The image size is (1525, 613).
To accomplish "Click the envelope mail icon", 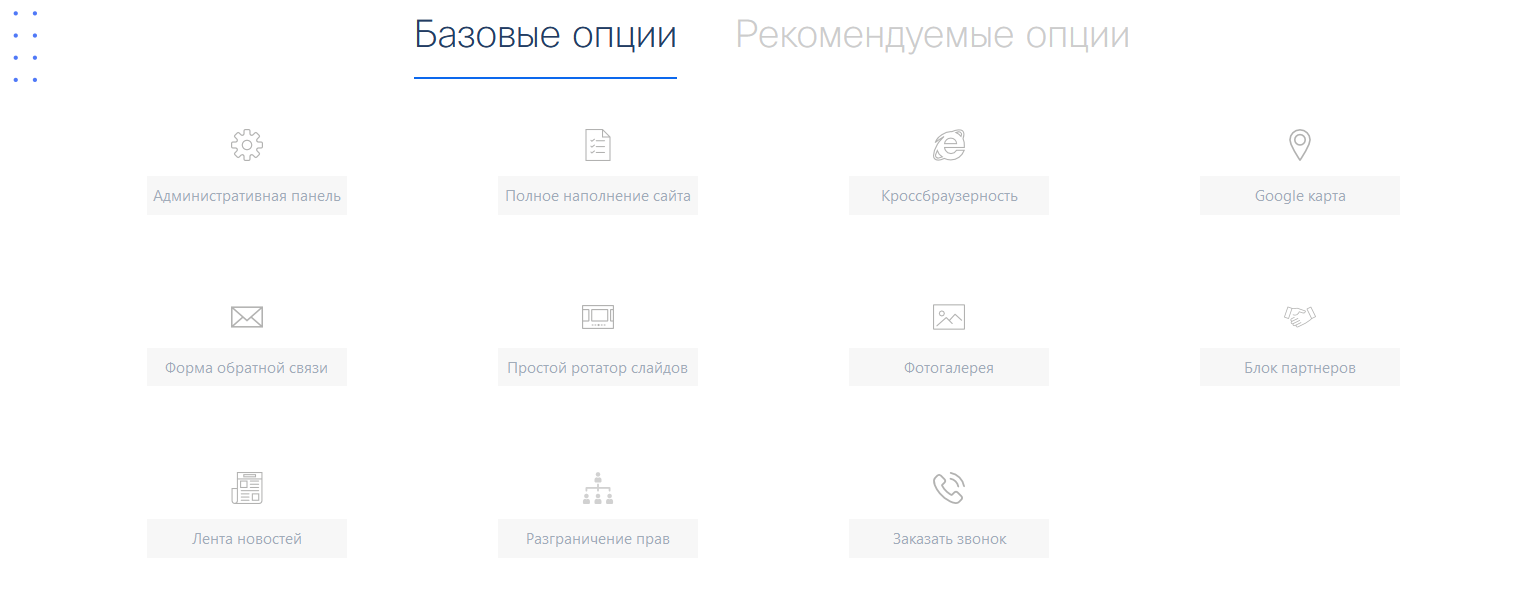I will coord(246,317).
